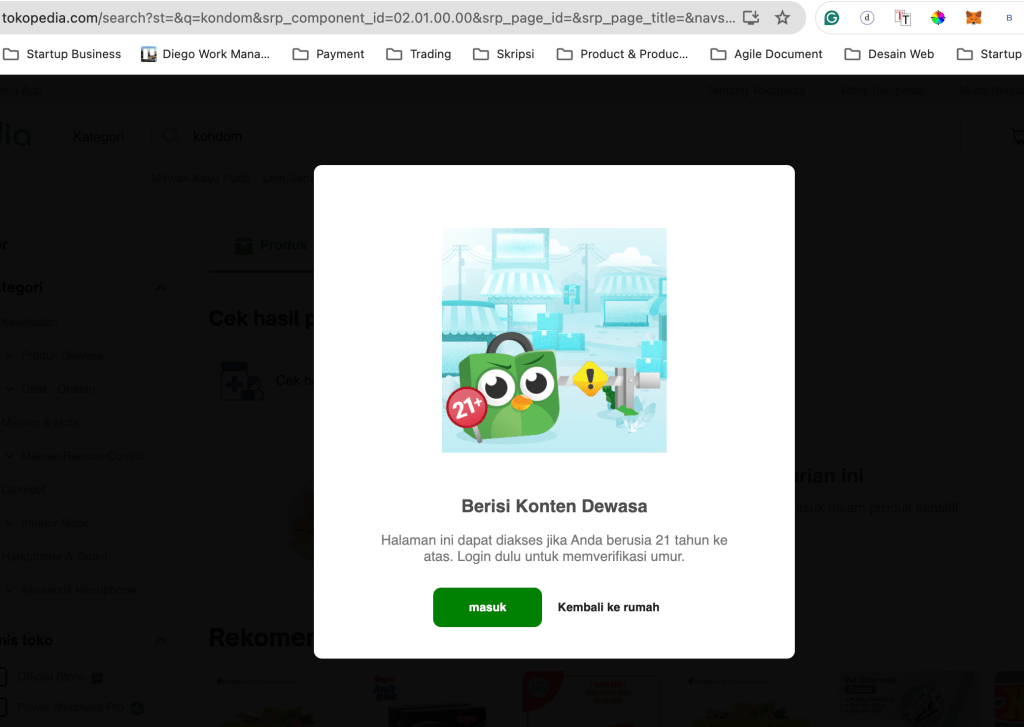Click the circled d extension icon
The width and height of the screenshot is (1024, 727).
click(x=867, y=18)
